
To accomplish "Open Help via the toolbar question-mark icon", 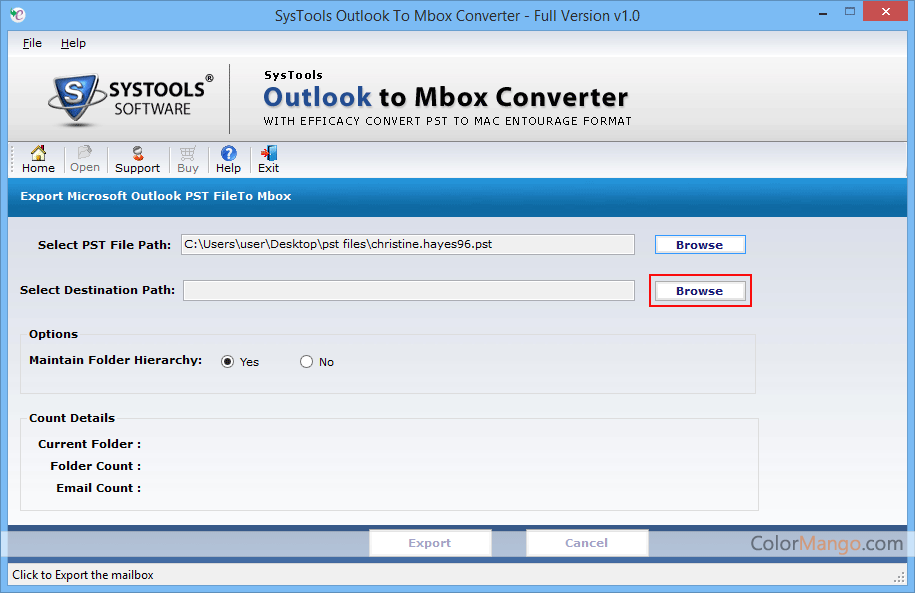I will pos(228,159).
